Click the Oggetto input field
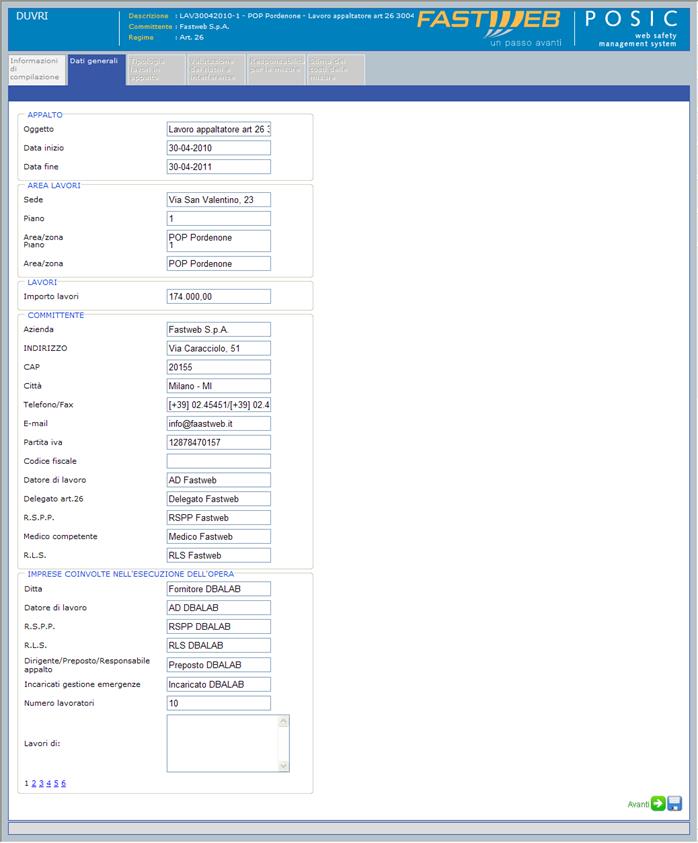The width and height of the screenshot is (698, 843). tap(219, 129)
